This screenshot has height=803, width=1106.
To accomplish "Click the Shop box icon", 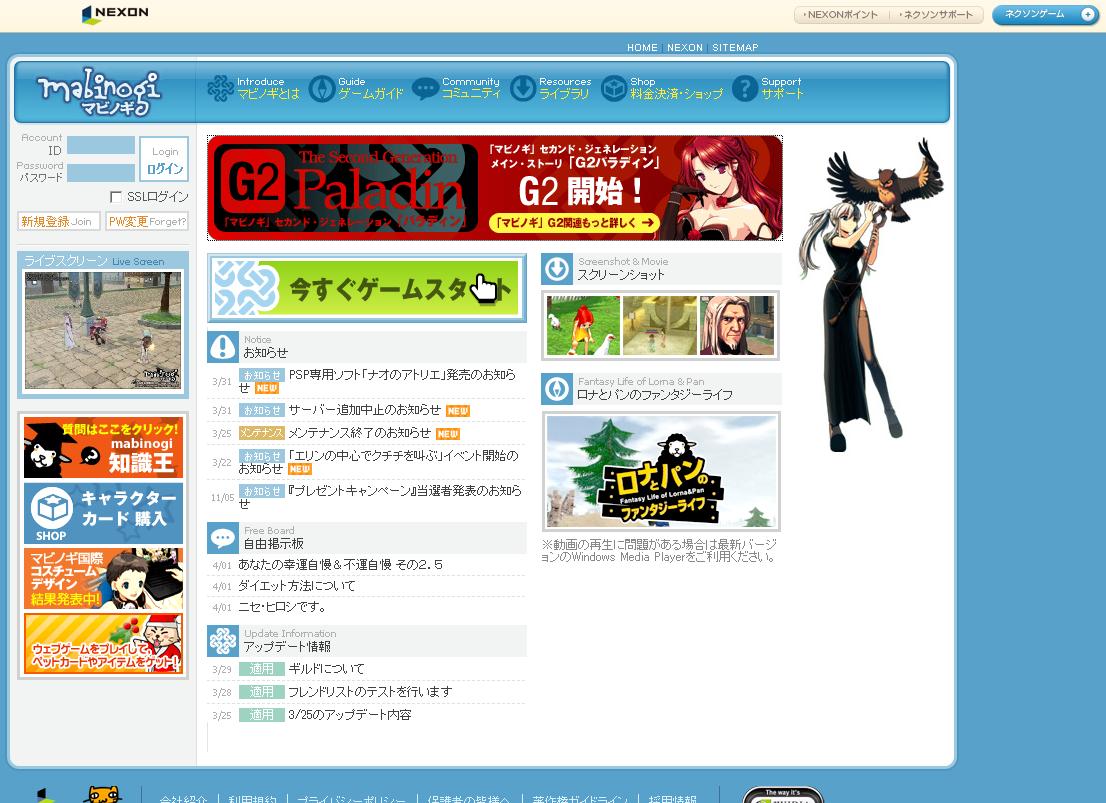I will pos(614,89).
